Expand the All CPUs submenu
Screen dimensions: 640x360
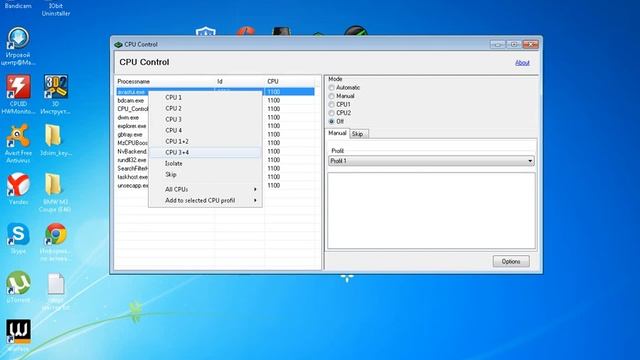pyautogui.click(x=205, y=189)
